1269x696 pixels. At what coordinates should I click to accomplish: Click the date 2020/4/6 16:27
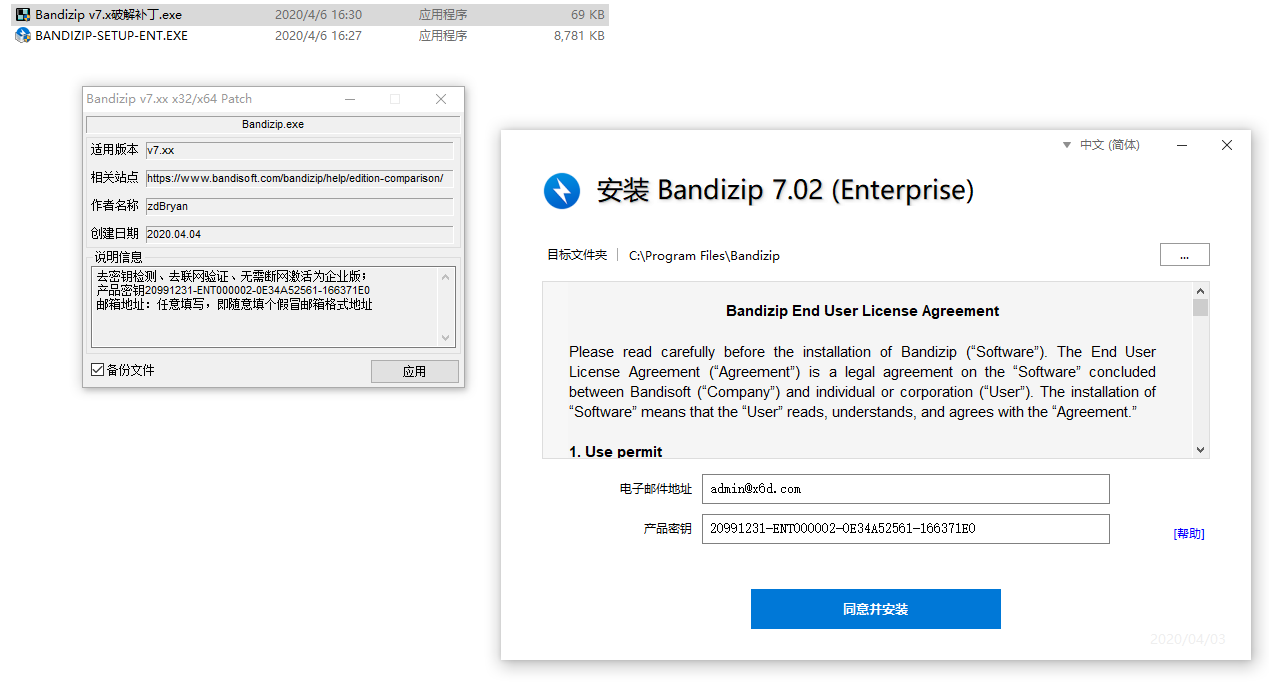pos(318,35)
